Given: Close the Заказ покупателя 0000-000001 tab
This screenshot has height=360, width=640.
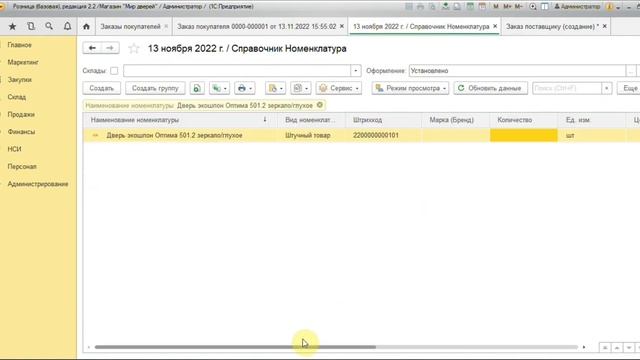Looking at the screenshot, I should [x=342, y=27].
